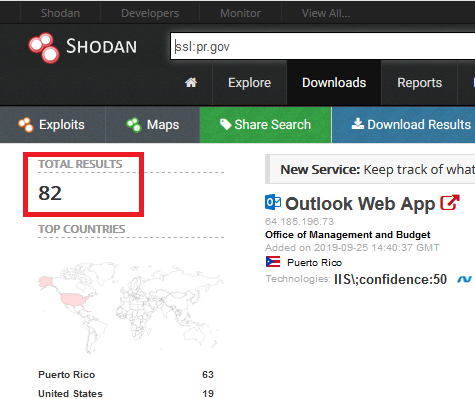Click the total results number 82
This screenshot has height=399, width=475.
[50, 193]
